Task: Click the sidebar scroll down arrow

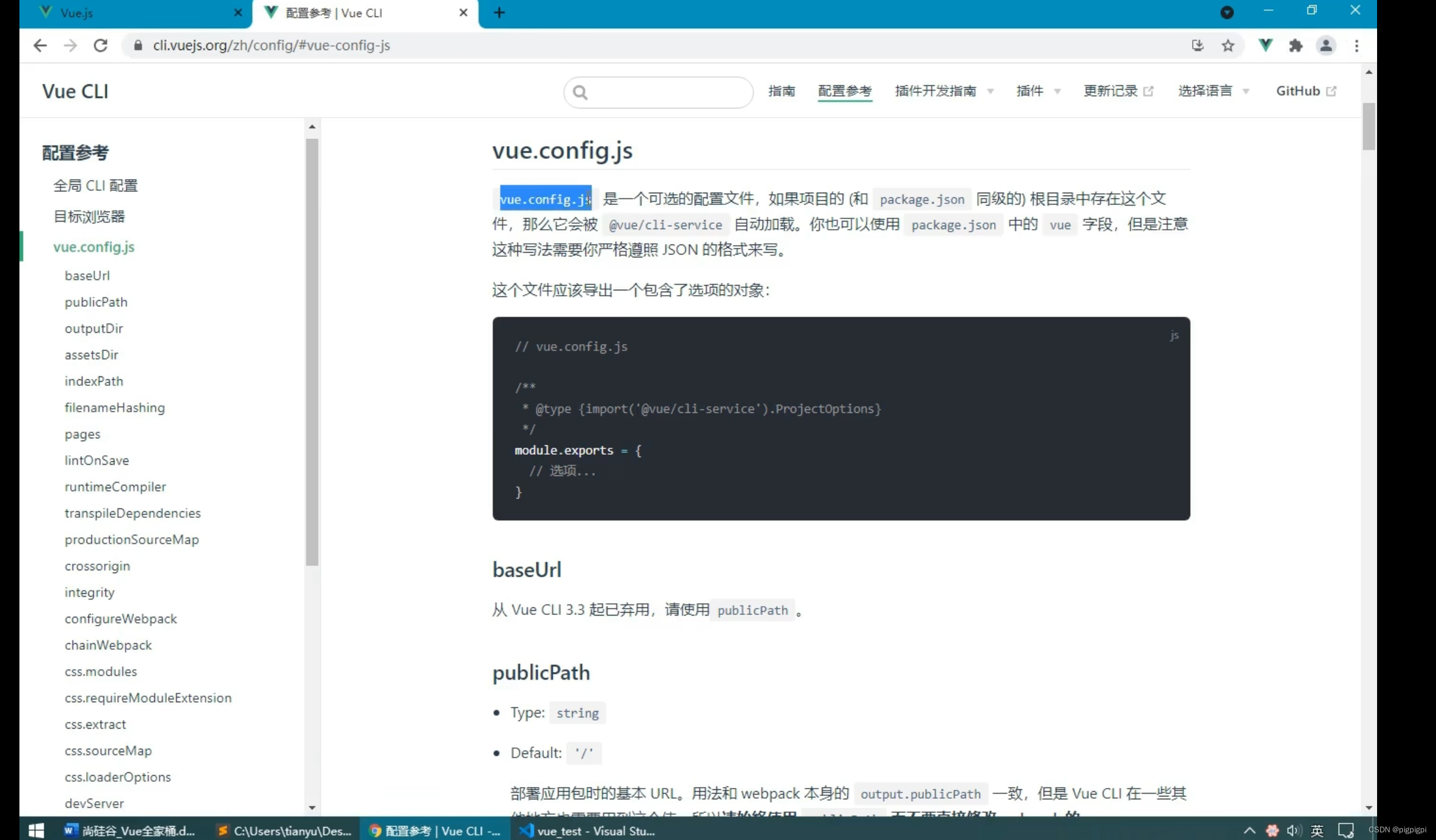Action: pos(312,808)
